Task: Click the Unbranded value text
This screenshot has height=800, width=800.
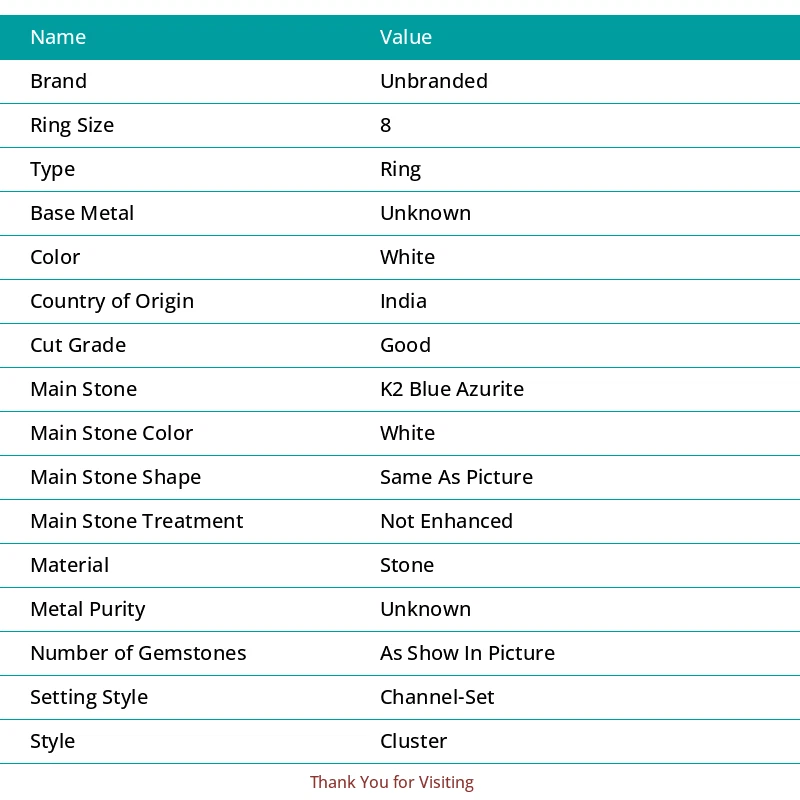Action: [434, 81]
